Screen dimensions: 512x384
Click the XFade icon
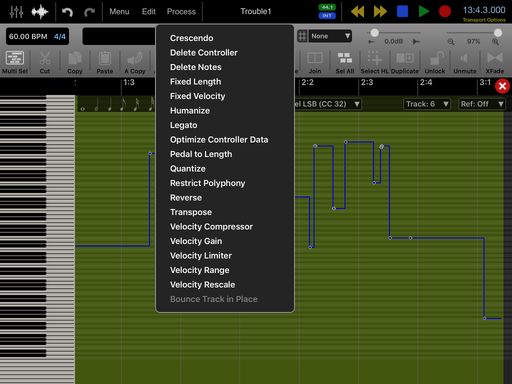coord(495,63)
